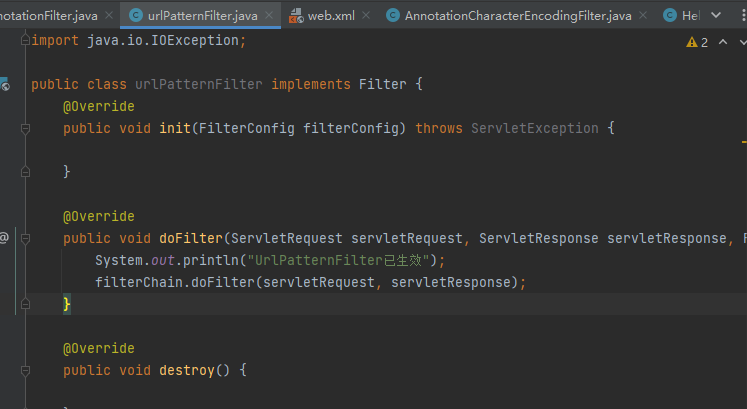Click the highlighted closing brace of doFilter
The width and height of the screenshot is (747, 409).
(x=67, y=304)
